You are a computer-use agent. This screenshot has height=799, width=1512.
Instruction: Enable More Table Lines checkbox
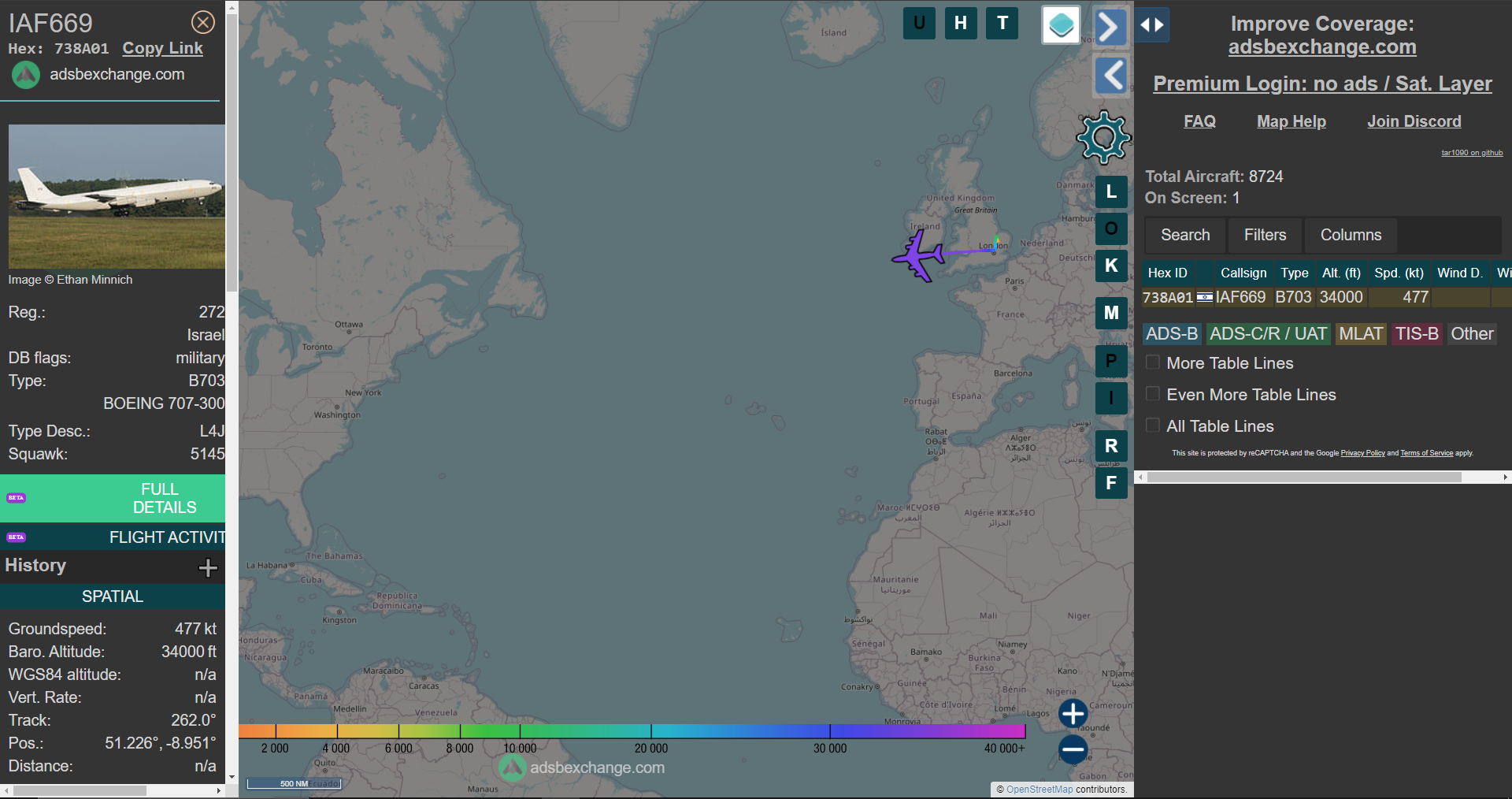click(x=1153, y=362)
